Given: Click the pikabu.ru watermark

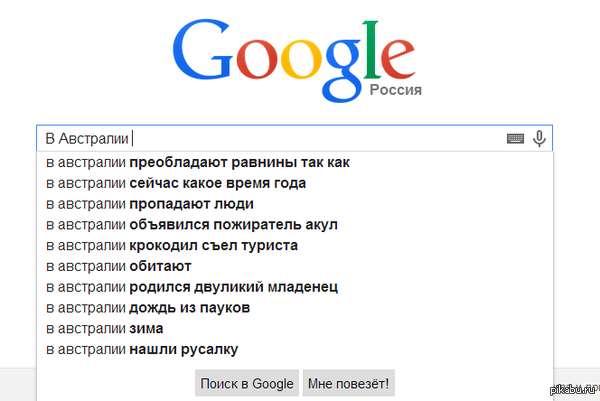Looking at the screenshot, I should click(572, 389).
